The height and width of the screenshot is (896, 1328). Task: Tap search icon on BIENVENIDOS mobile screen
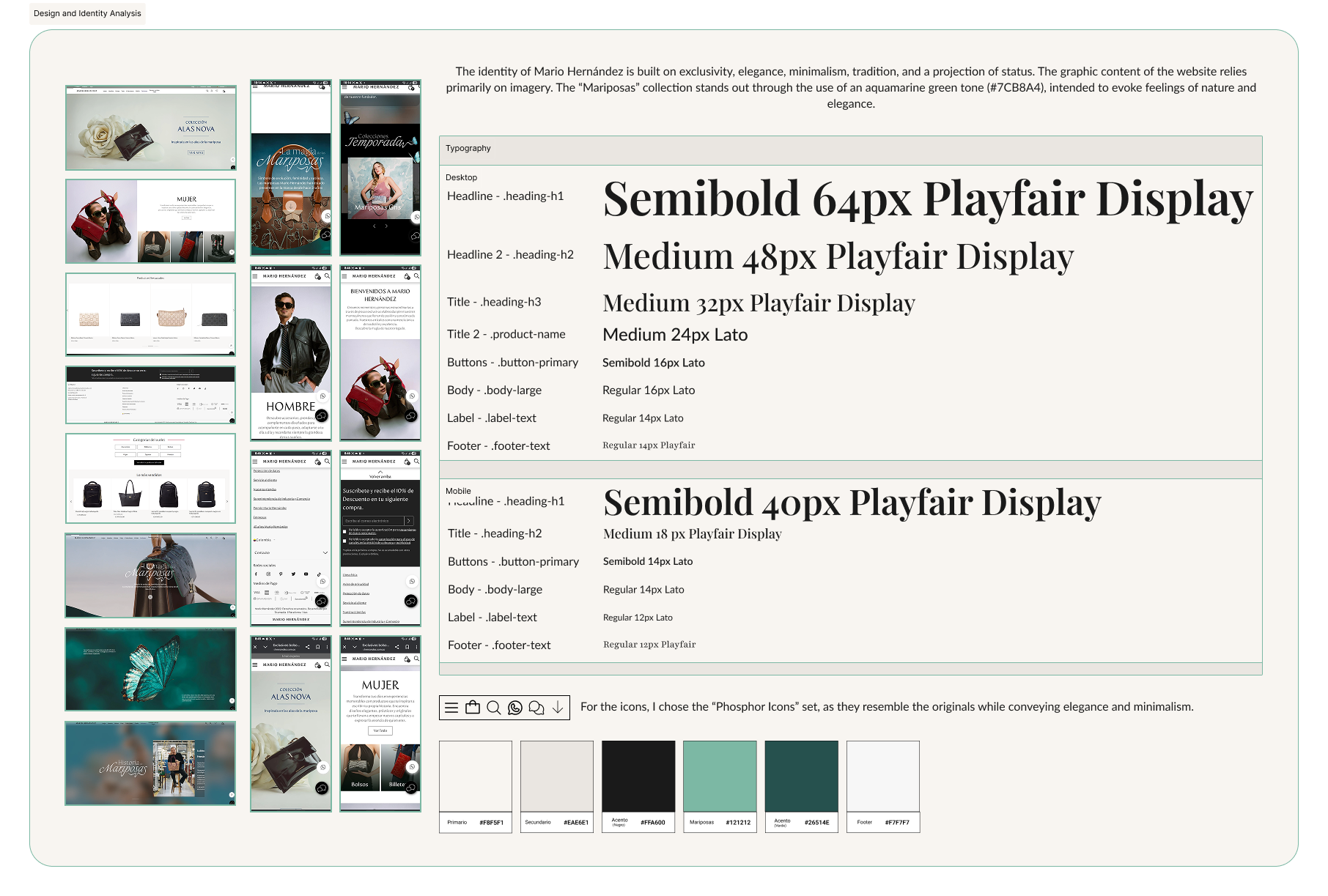pyautogui.click(x=416, y=276)
